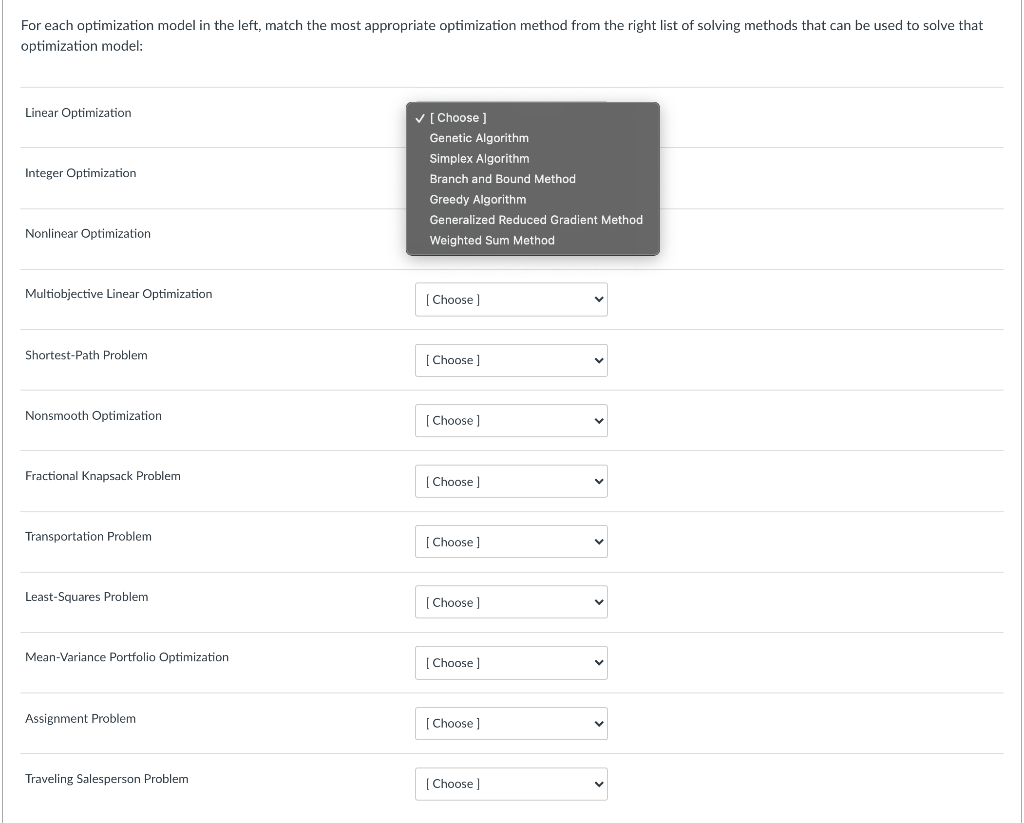Screen dimensions: 1024x823
Task: Choose Generalized Reduced Gradient Method
Action: 536,220
